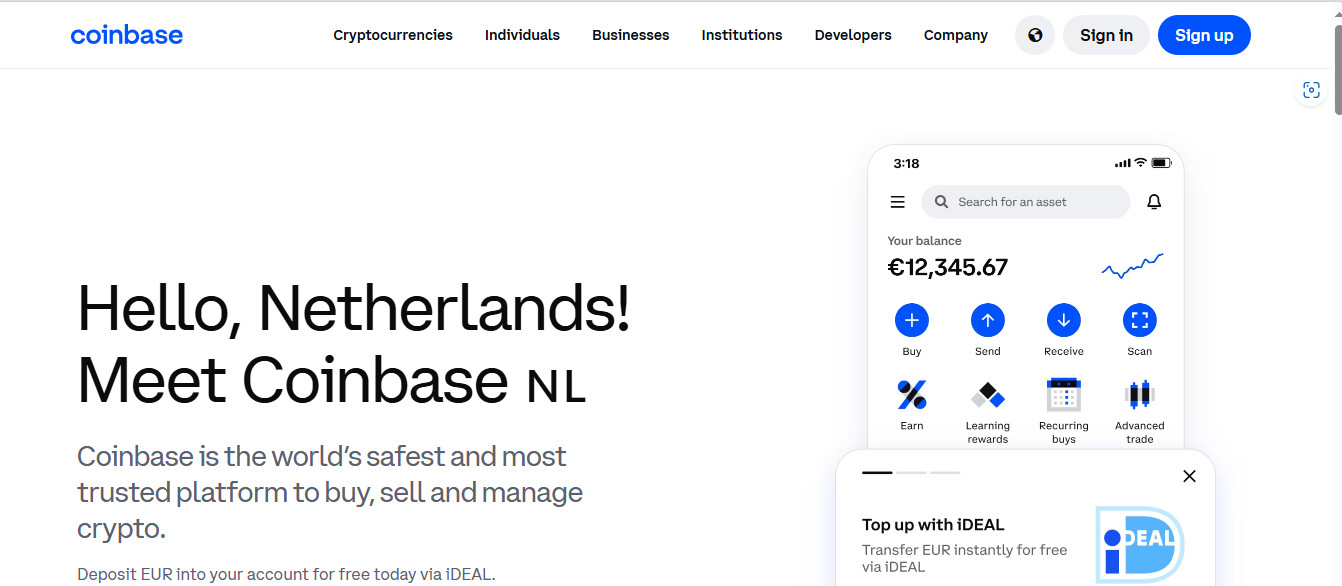Viewport: 1342px width, 586px height.
Task: Open Learning rewards in the app mockup
Action: pos(987,396)
